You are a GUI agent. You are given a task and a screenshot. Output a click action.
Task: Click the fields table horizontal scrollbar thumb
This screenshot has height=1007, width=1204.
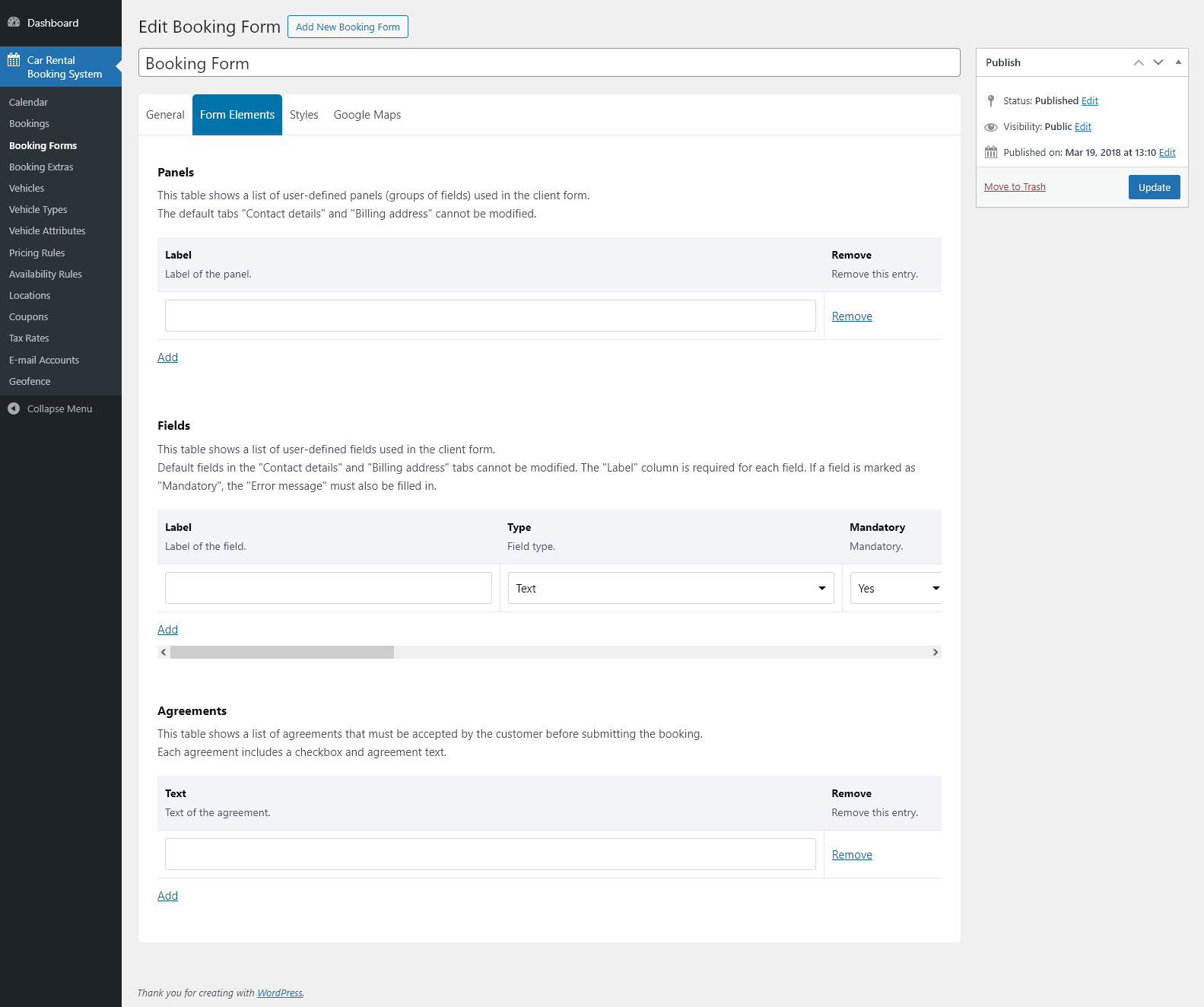click(x=281, y=653)
